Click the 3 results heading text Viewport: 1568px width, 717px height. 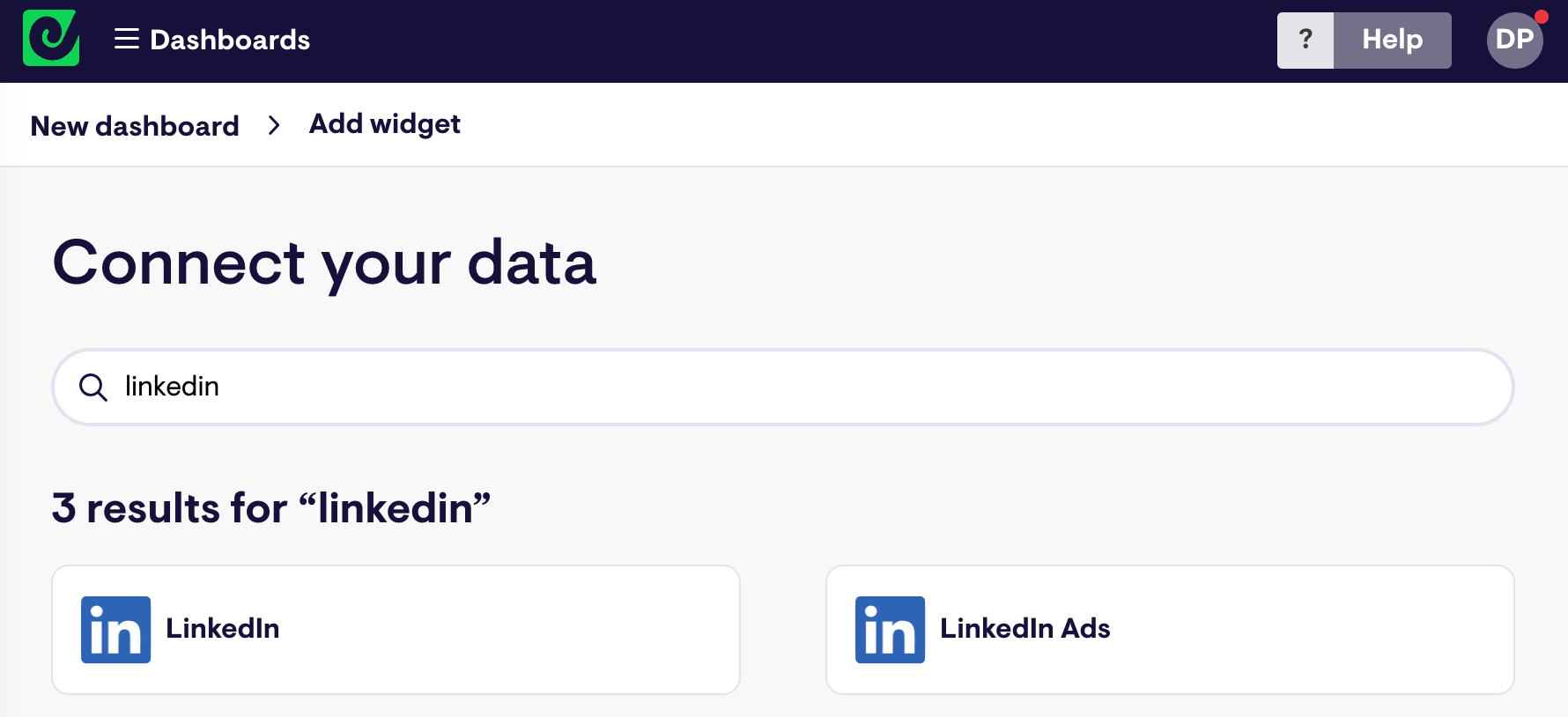pyautogui.click(x=270, y=508)
